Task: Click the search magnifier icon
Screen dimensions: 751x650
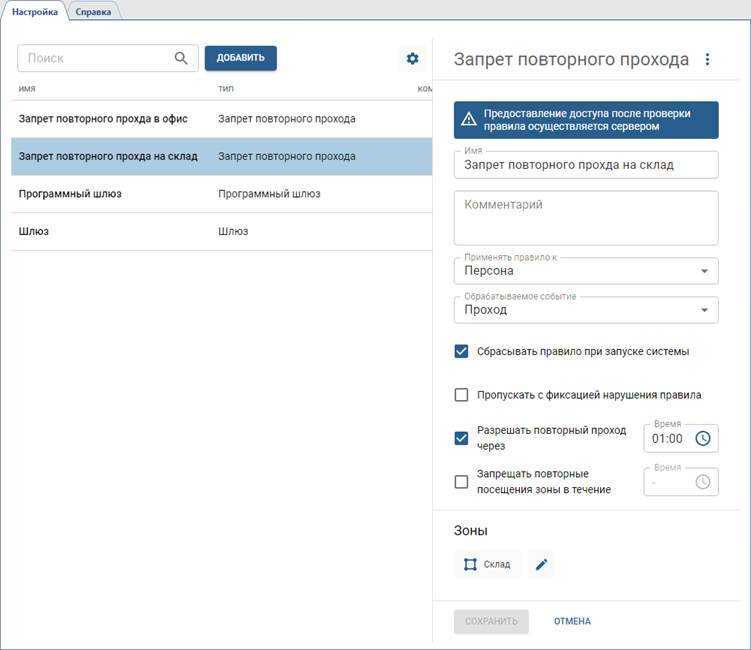Action: (181, 58)
